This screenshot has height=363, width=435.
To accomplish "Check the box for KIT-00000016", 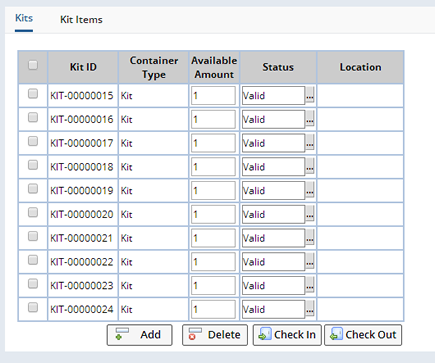I will [x=33, y=117].
